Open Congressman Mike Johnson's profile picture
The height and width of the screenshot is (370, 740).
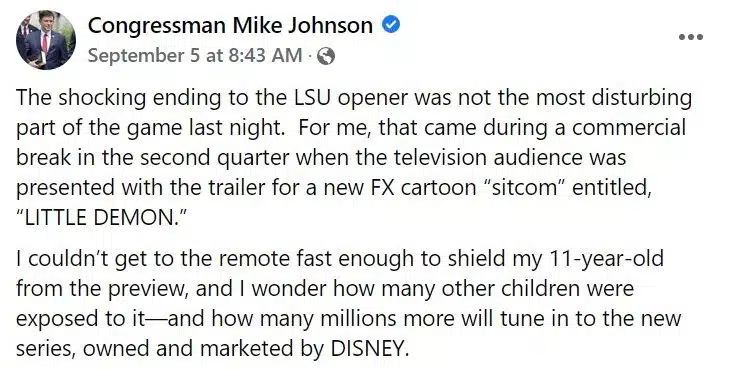pos(46,40)
